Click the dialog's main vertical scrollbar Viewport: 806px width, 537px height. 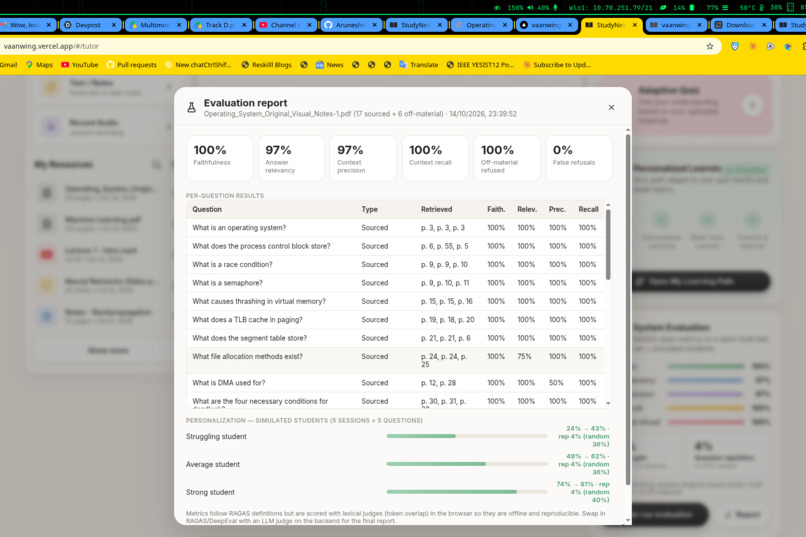pyautogui.click(x=628, y=309)
